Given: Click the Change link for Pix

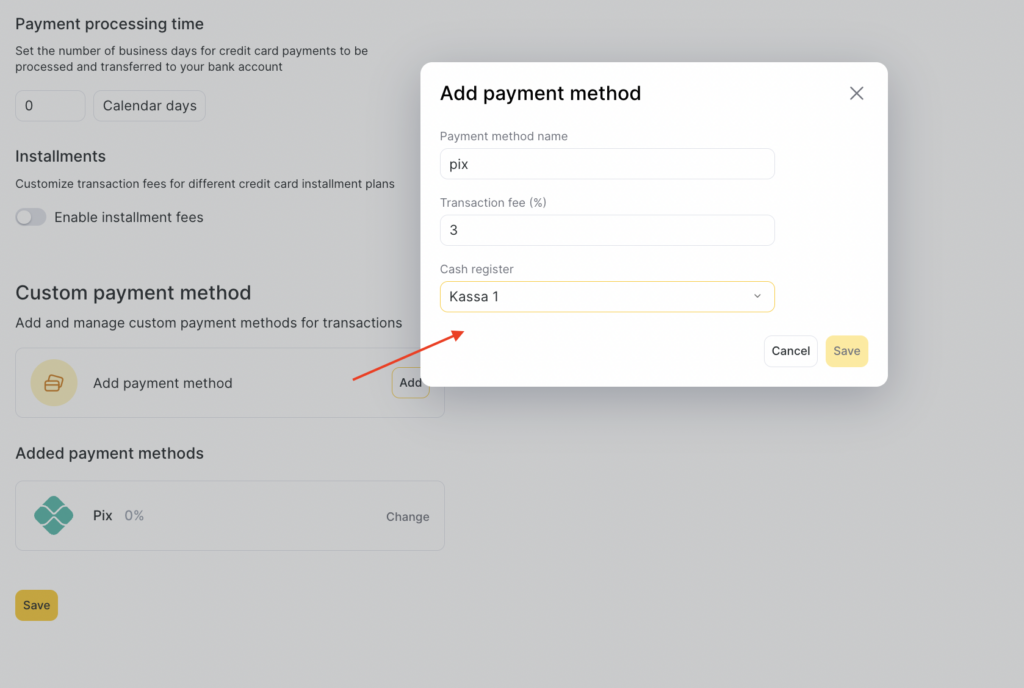Looking at the screenshot, I should 407,517.
